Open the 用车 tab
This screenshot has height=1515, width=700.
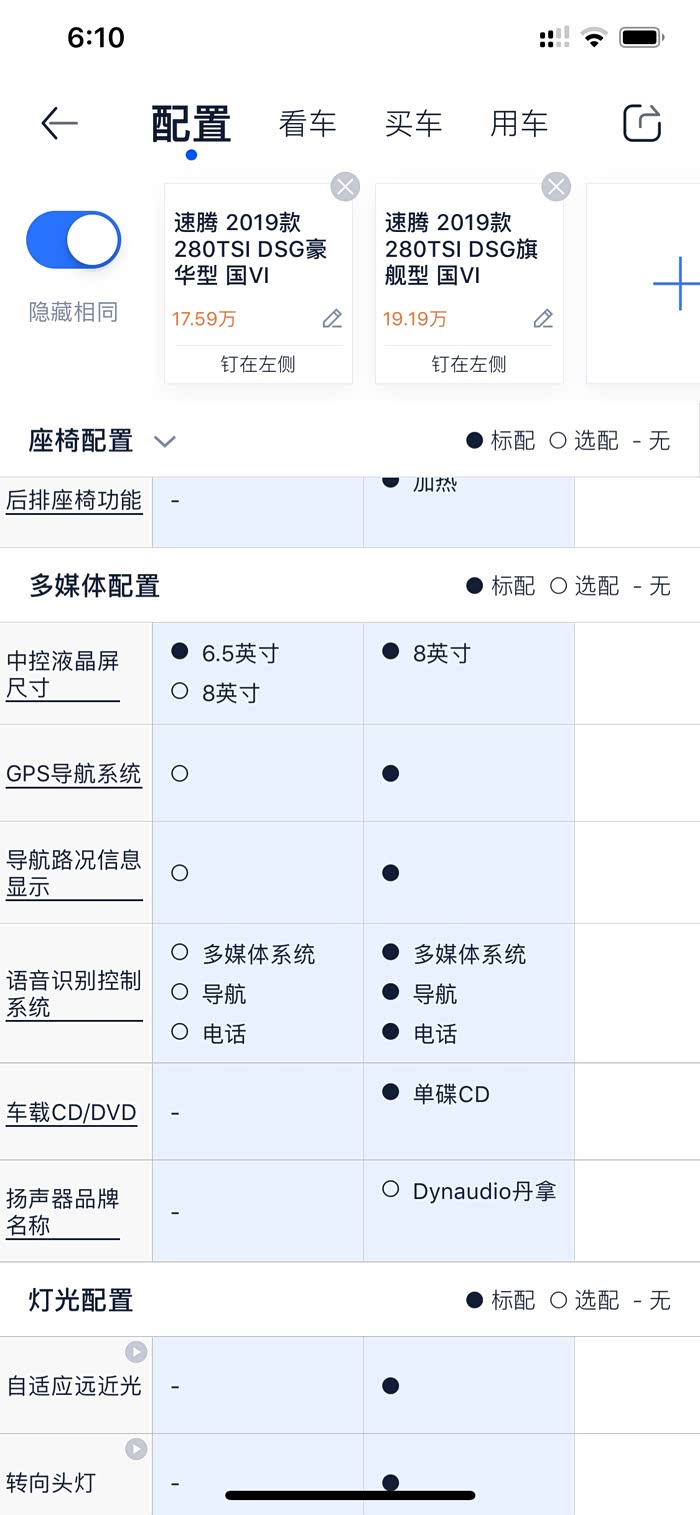pyautogui.click(x=519, y=124)
